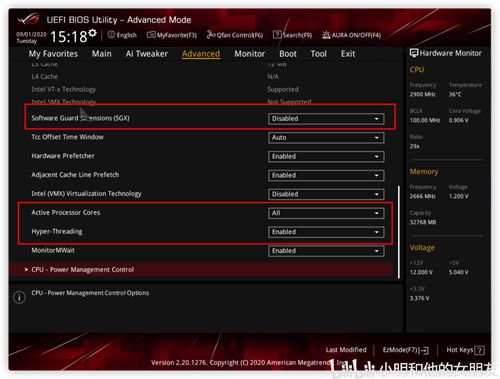Click the 2666 MHz memory frequency value

point(422,196)
